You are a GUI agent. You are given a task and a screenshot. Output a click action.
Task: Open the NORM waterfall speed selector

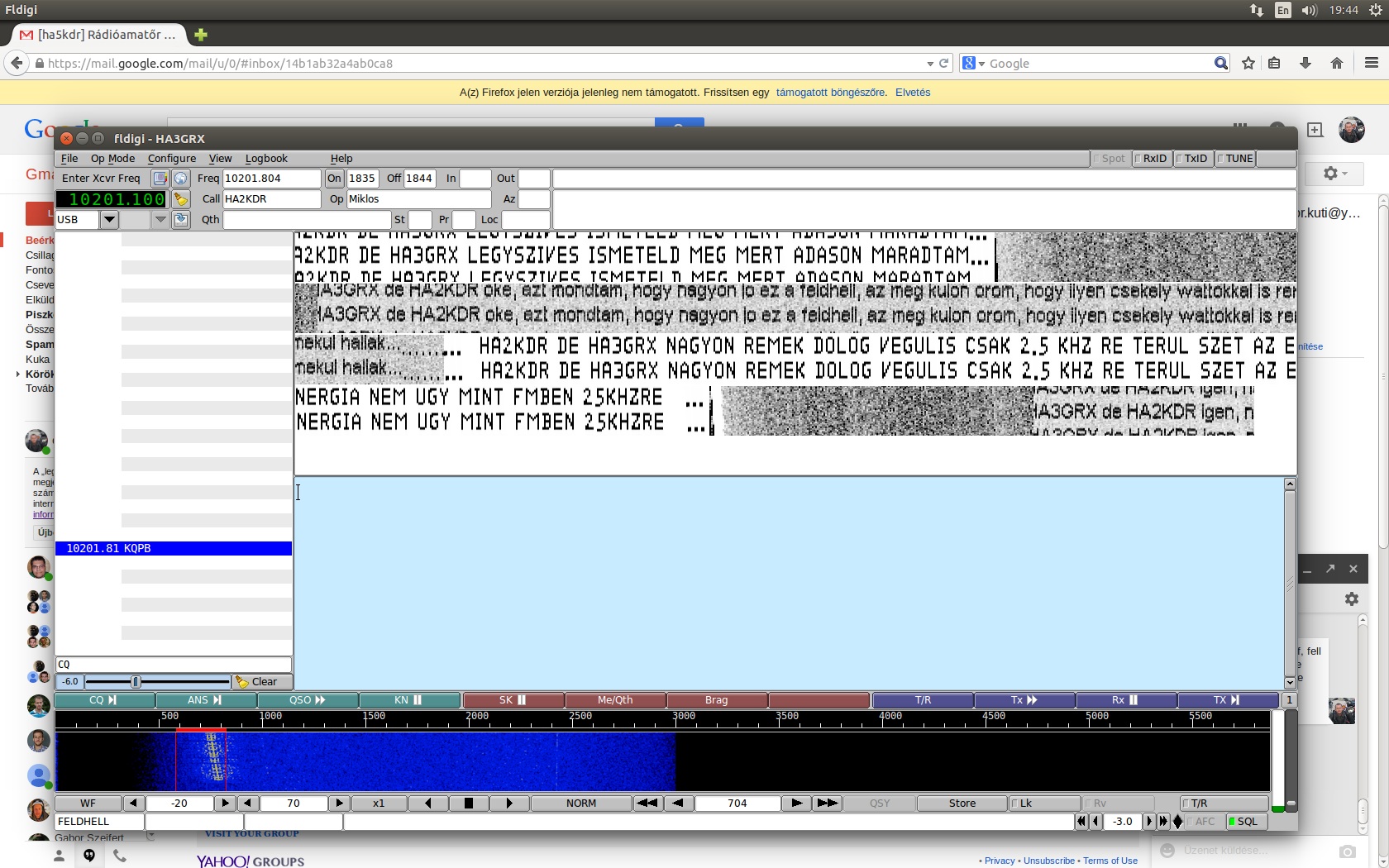coord(580,804)
